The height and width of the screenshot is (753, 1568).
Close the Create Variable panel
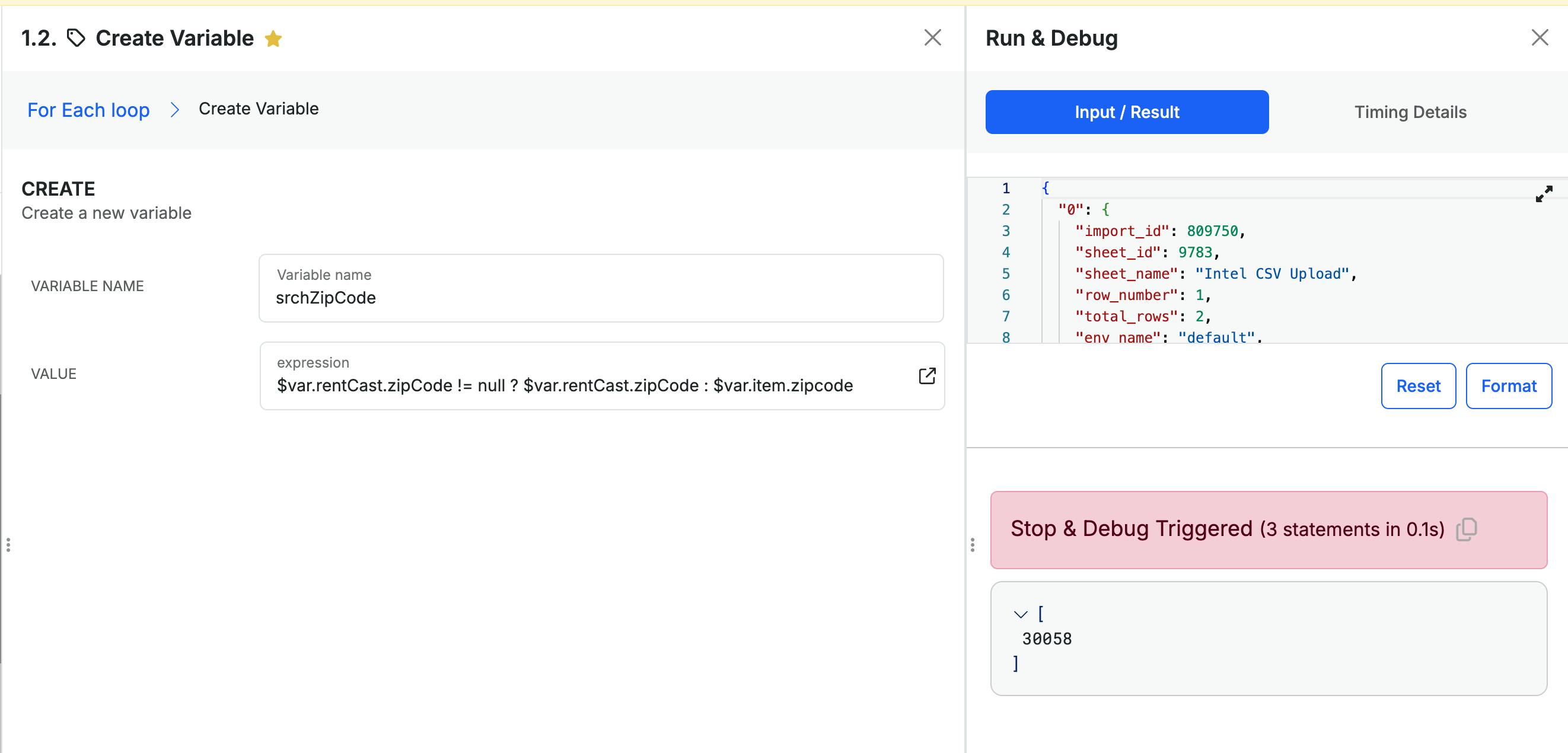point(932,38)
